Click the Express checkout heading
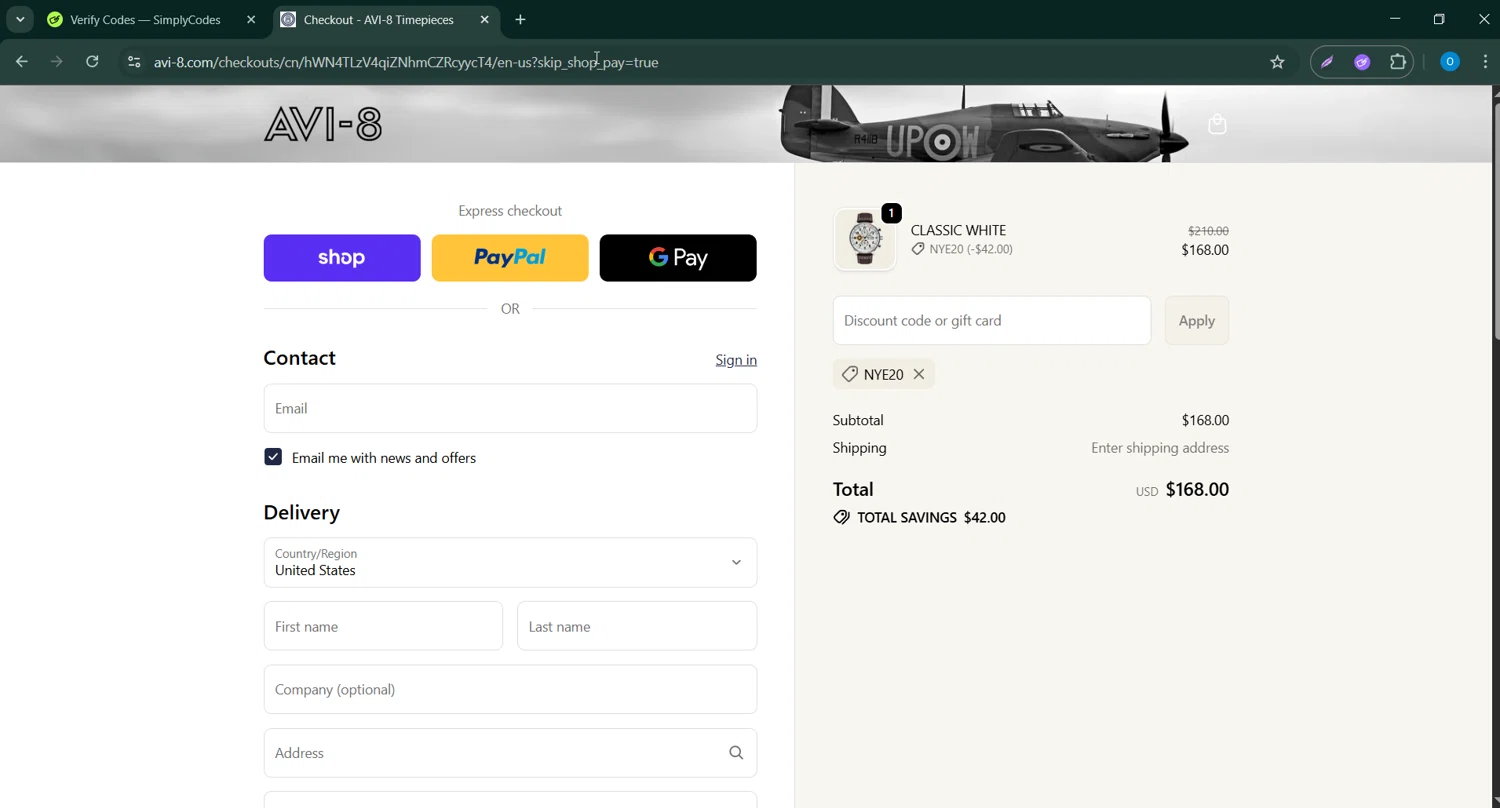This screenshot has width=1500, height=808. click(x=510, y=211)
